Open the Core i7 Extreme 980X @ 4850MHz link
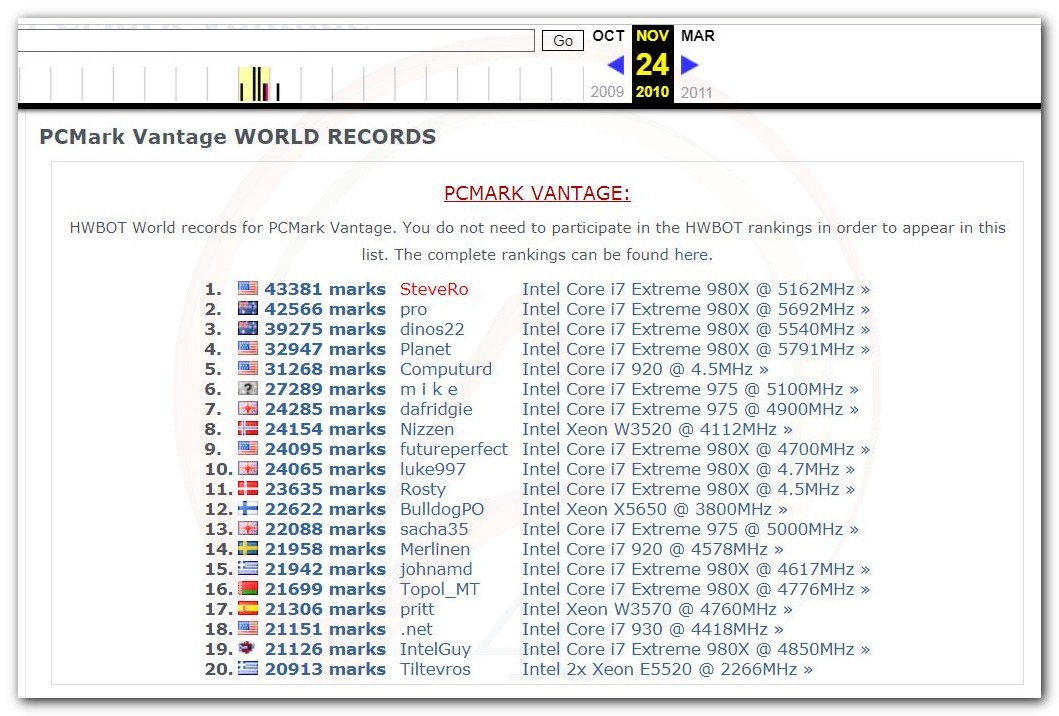Viewport: 1059px width, 716px height. pos(696,649)
